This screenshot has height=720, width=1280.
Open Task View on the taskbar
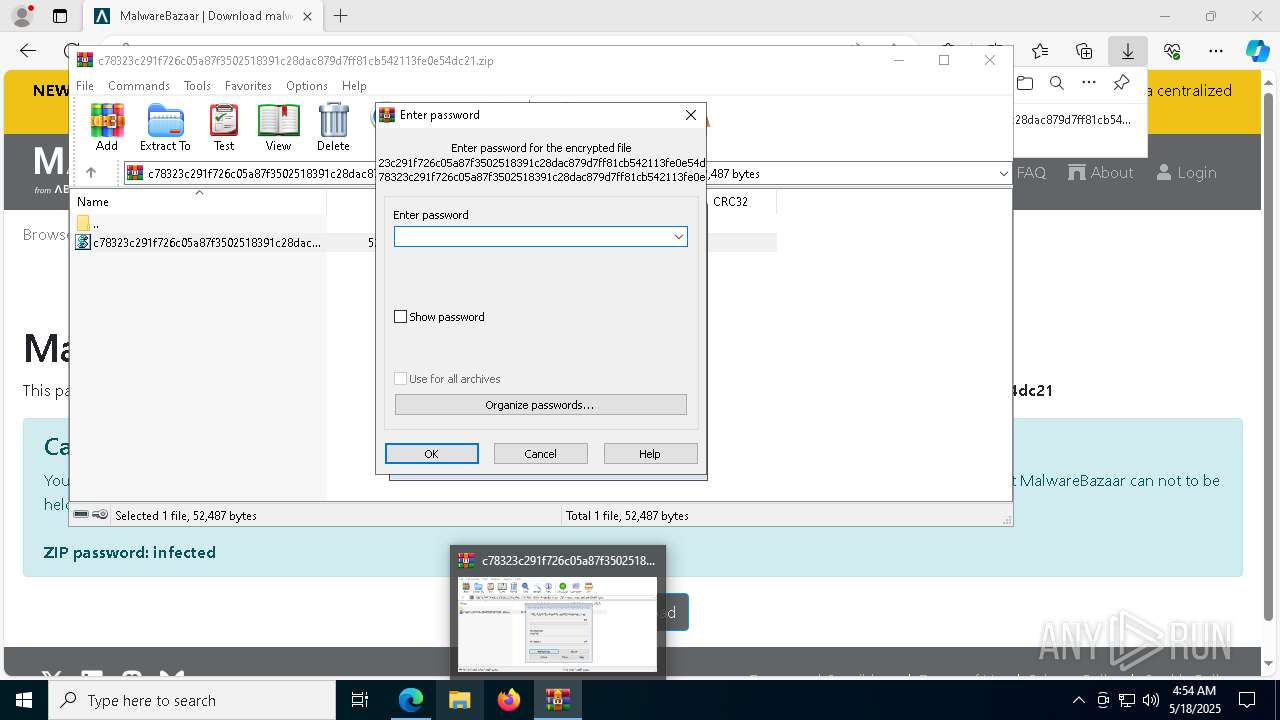tap(360, 700)
